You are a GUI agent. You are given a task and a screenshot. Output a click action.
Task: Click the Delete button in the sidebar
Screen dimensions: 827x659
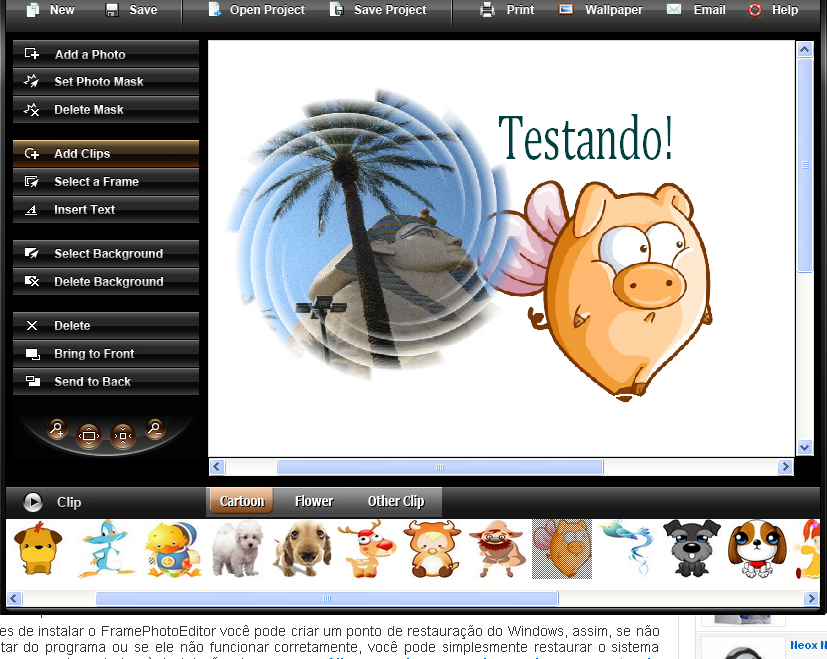pos(105,326)
